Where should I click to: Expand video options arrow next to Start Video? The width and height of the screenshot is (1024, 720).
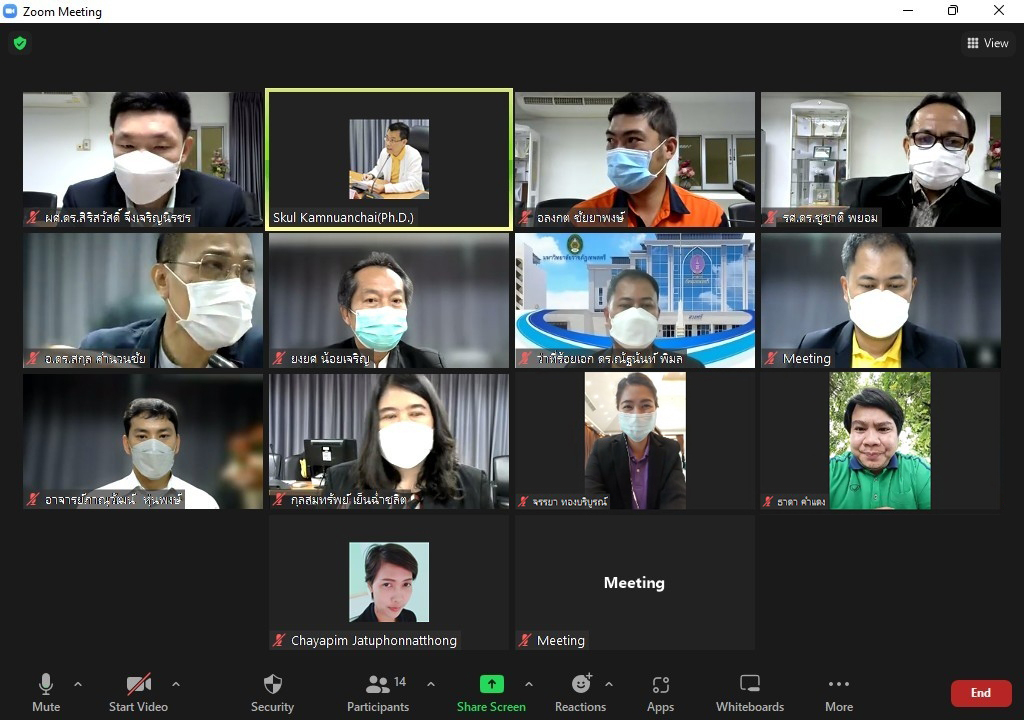pyautogui.click(x=176, y=684)
